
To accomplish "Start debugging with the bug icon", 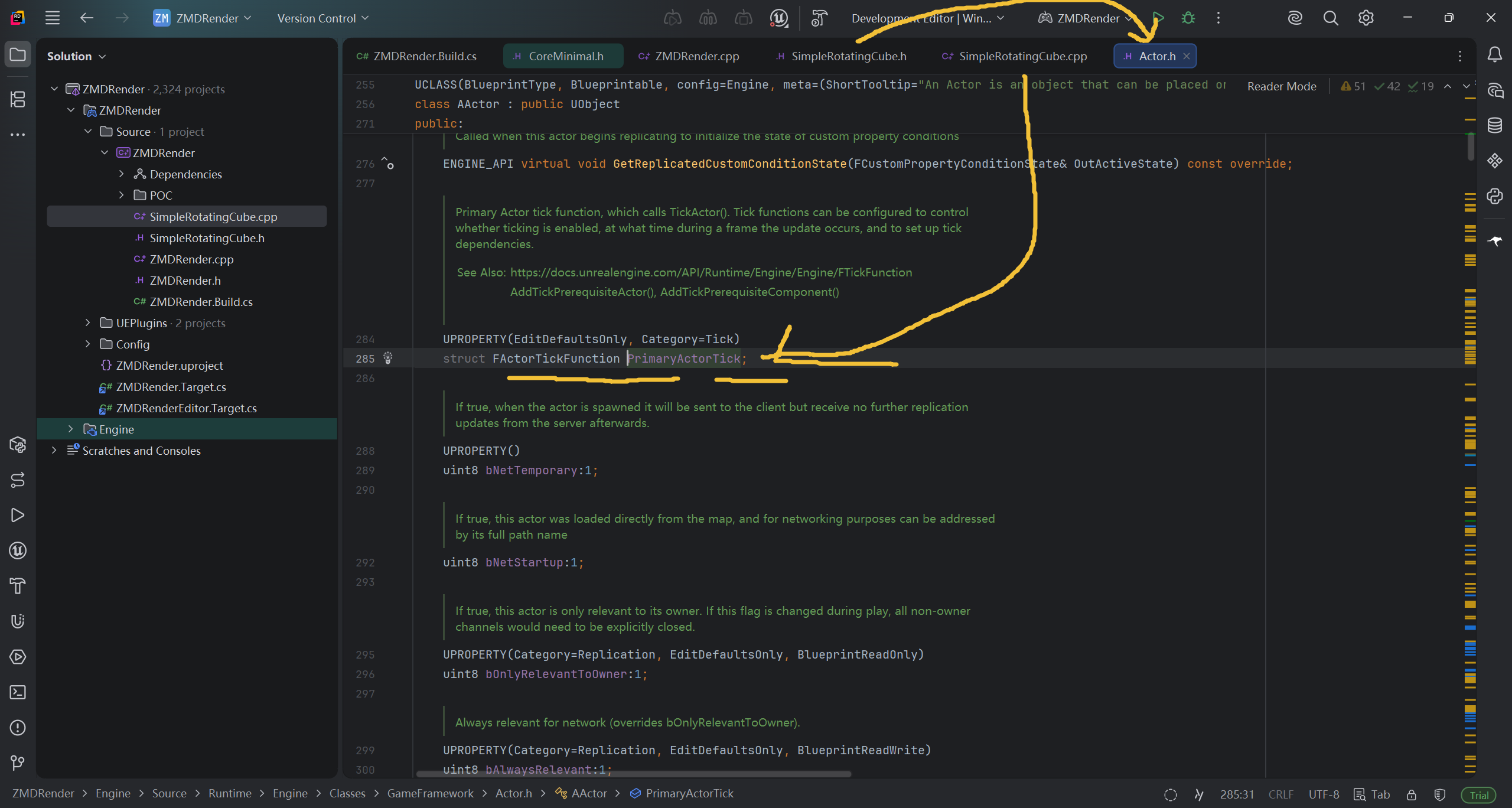I will [x=1188, y=18].
